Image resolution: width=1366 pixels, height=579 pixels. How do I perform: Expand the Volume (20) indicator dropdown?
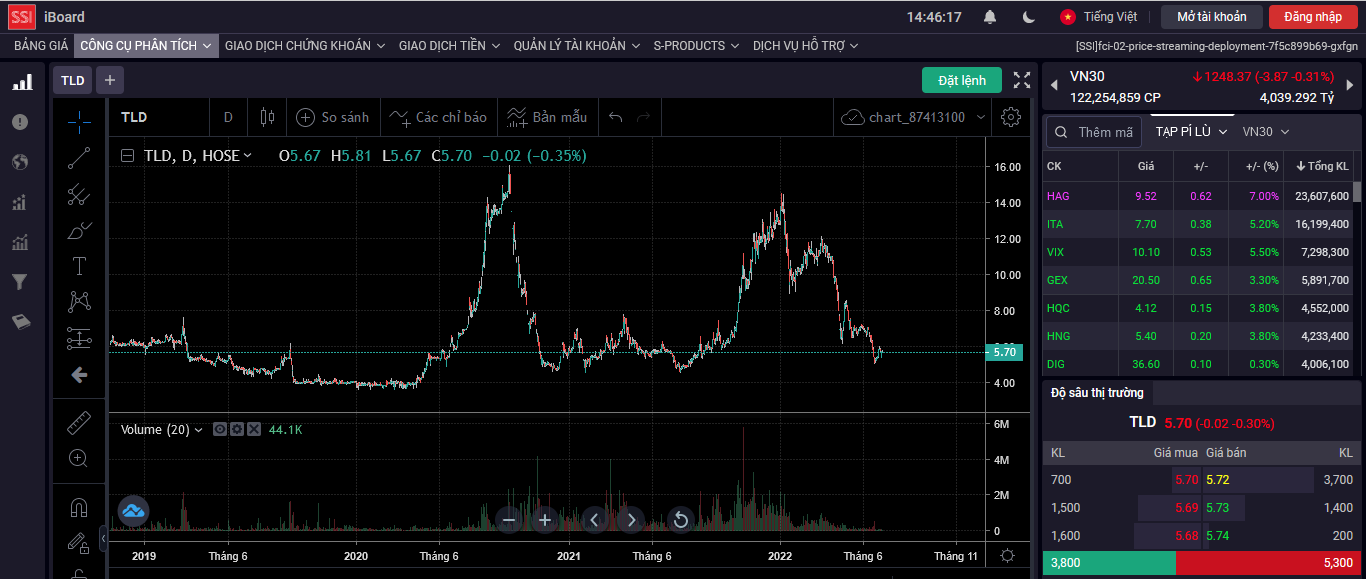198,430
